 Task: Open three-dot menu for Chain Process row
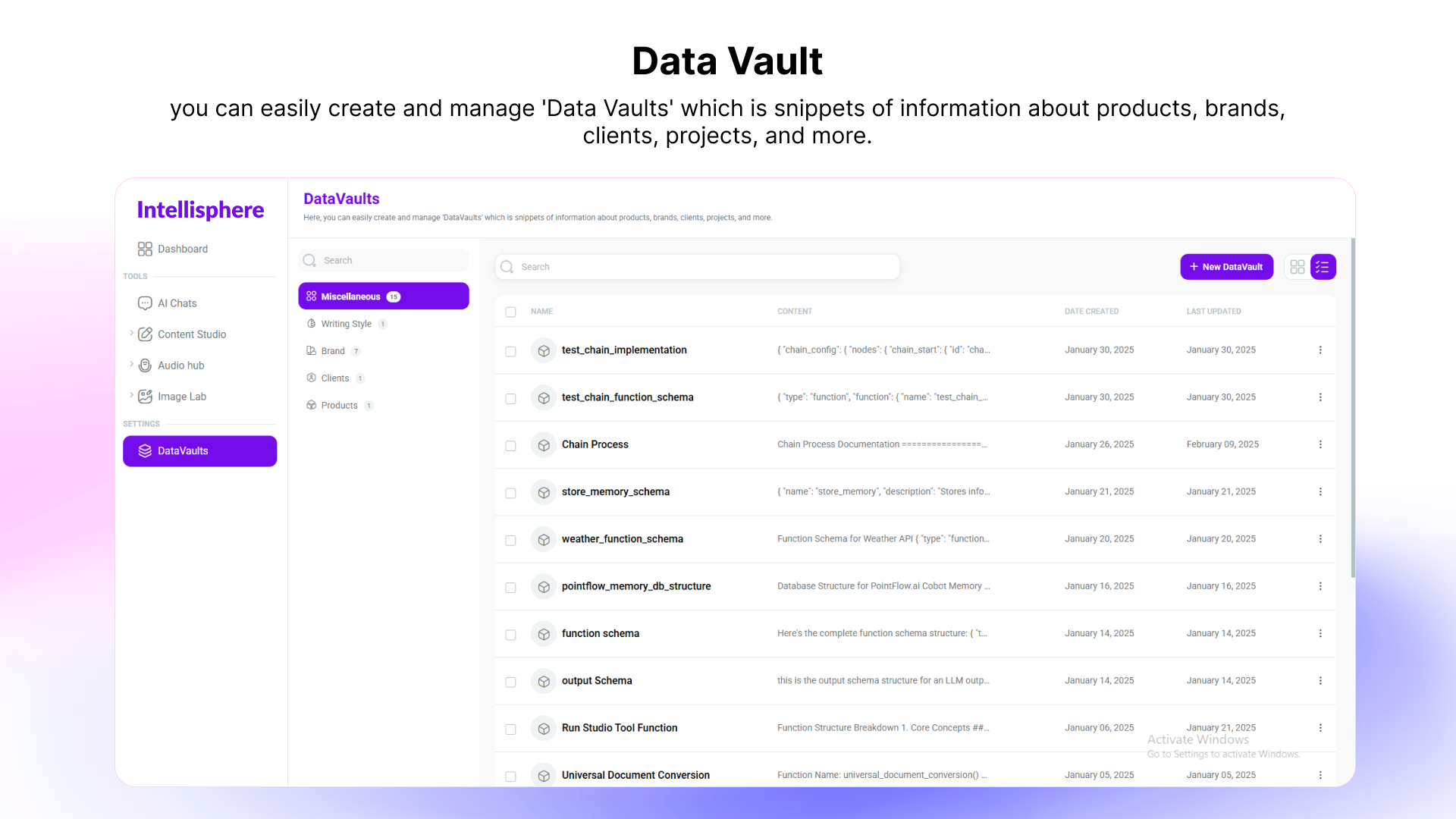click(x=1320, y=444)
